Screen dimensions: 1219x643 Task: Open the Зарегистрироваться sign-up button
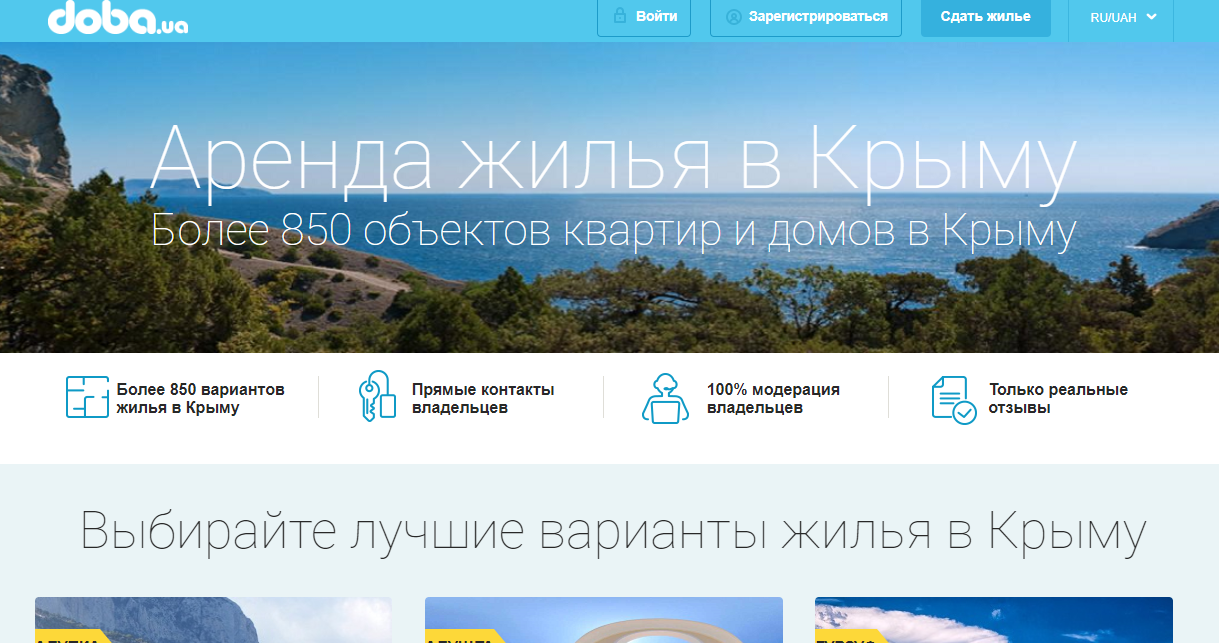click(x=806, y=17)
